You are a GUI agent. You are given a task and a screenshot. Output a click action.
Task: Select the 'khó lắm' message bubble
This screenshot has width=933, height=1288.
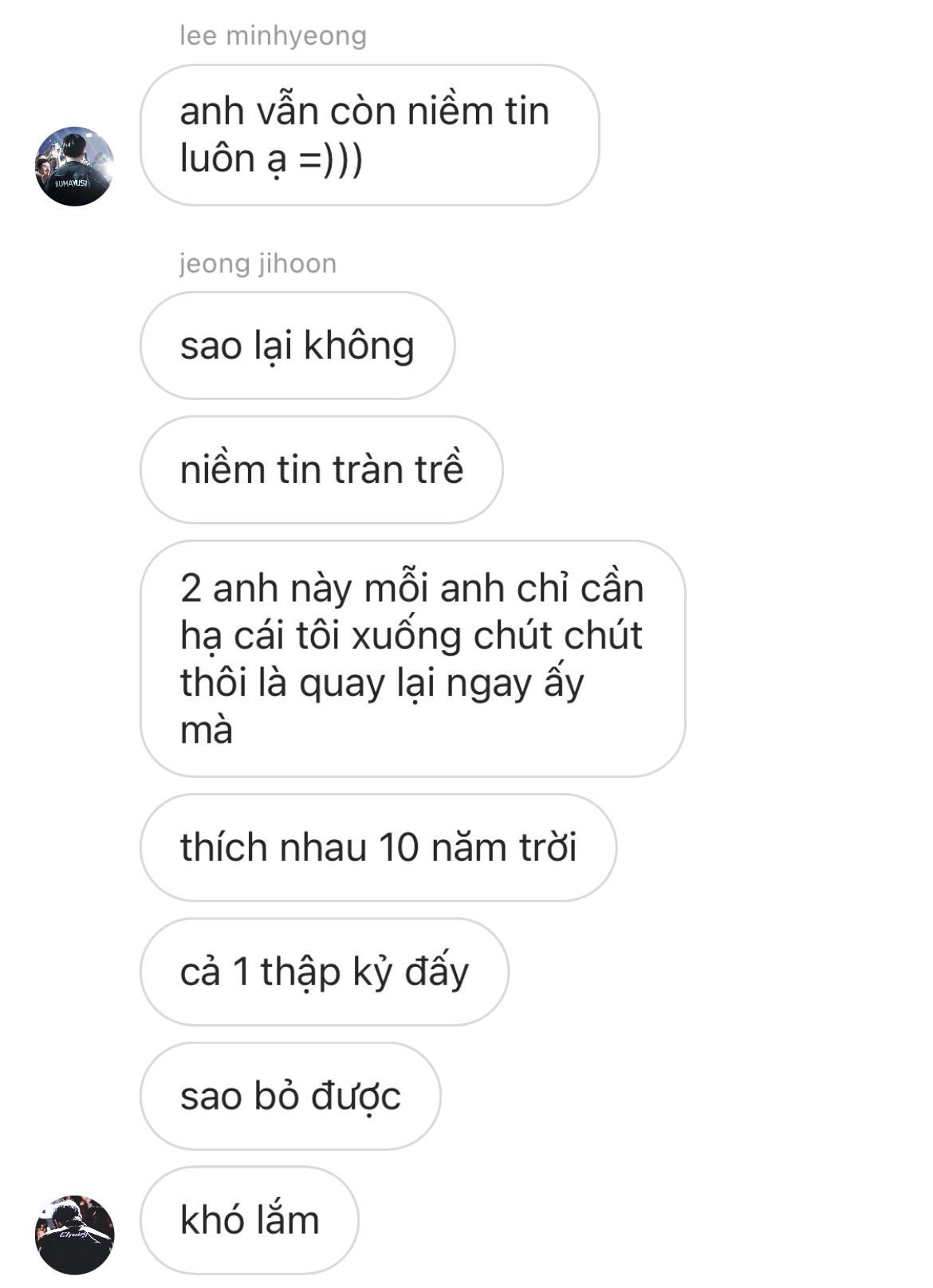coord(250,1220)
